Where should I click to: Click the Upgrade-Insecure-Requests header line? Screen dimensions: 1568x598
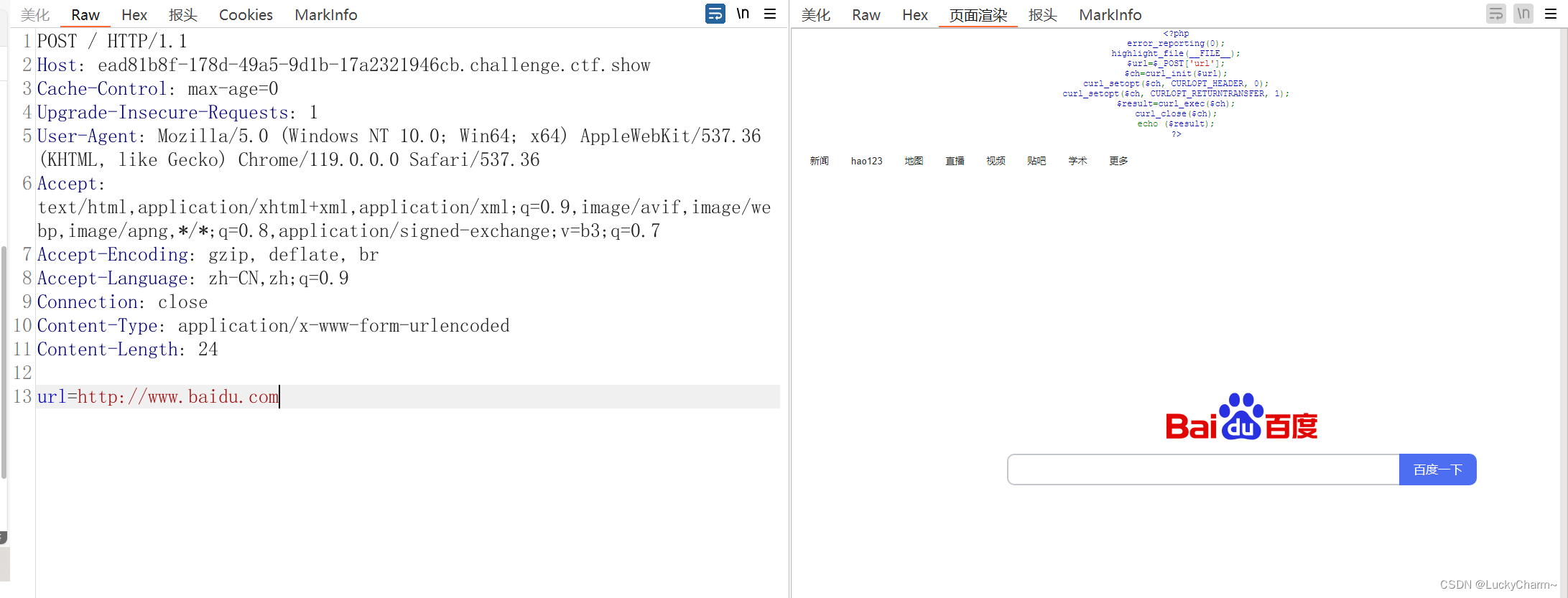click(x=177, y=113)
